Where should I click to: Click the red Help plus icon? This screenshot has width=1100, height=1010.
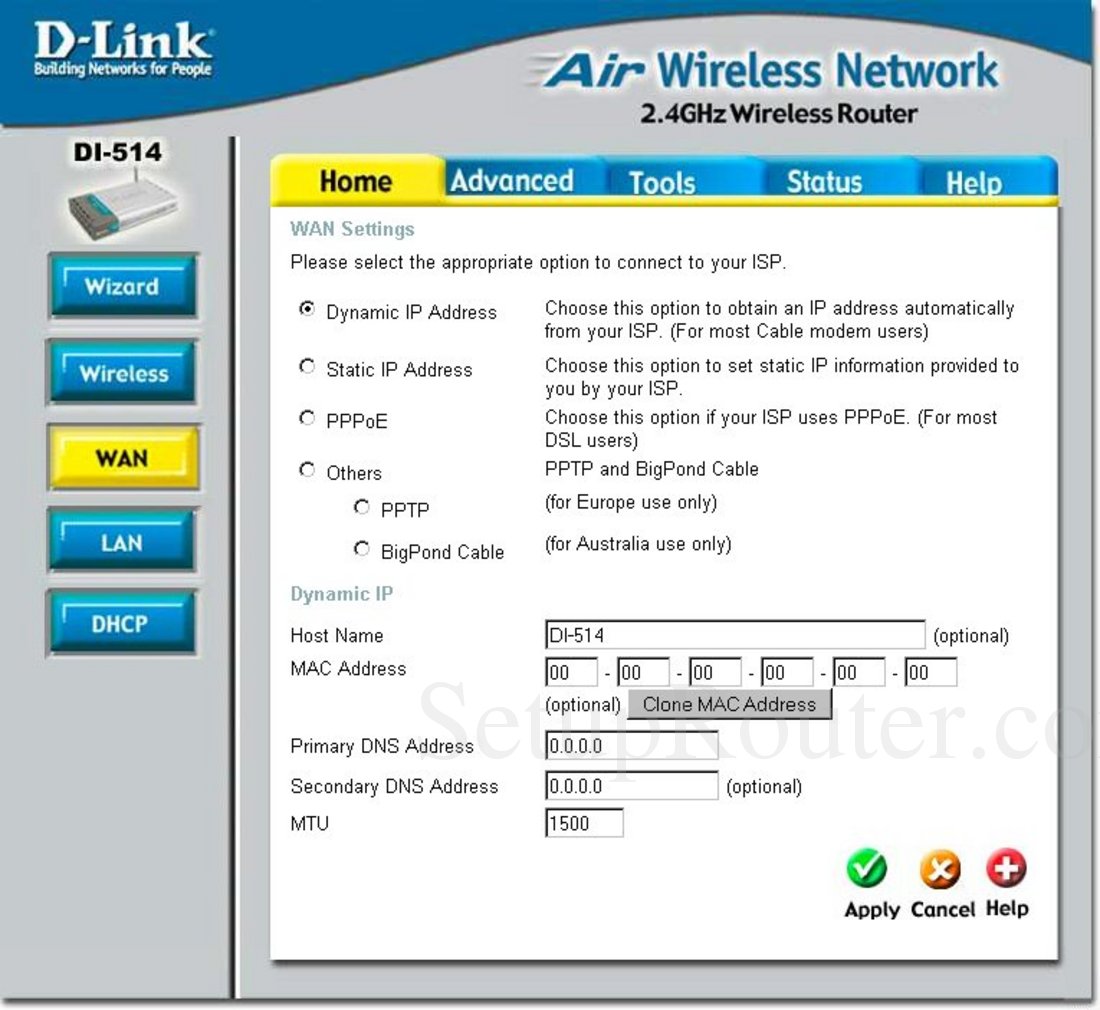coord(1006,869)
